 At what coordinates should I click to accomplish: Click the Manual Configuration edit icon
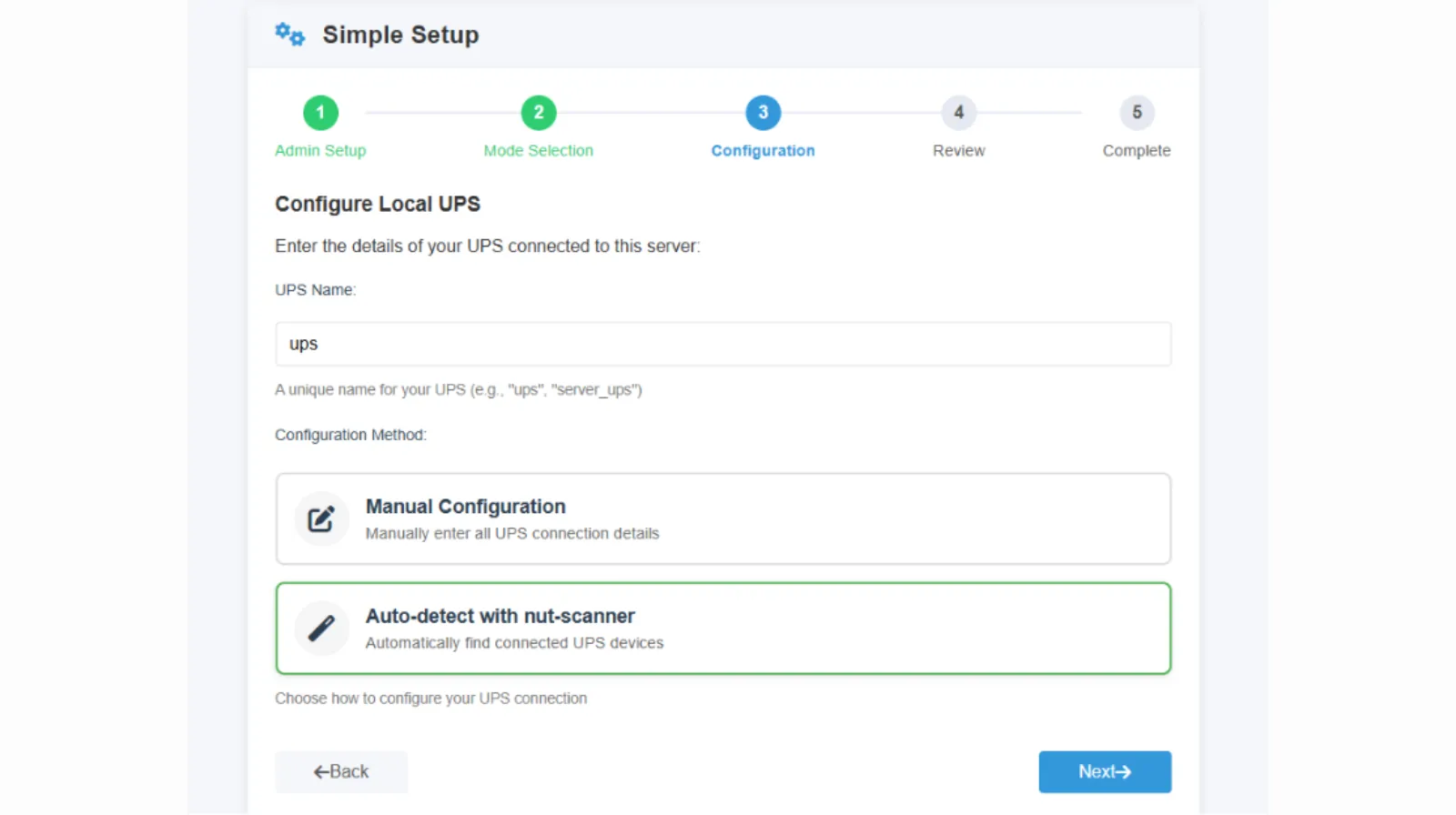[321, 519]
